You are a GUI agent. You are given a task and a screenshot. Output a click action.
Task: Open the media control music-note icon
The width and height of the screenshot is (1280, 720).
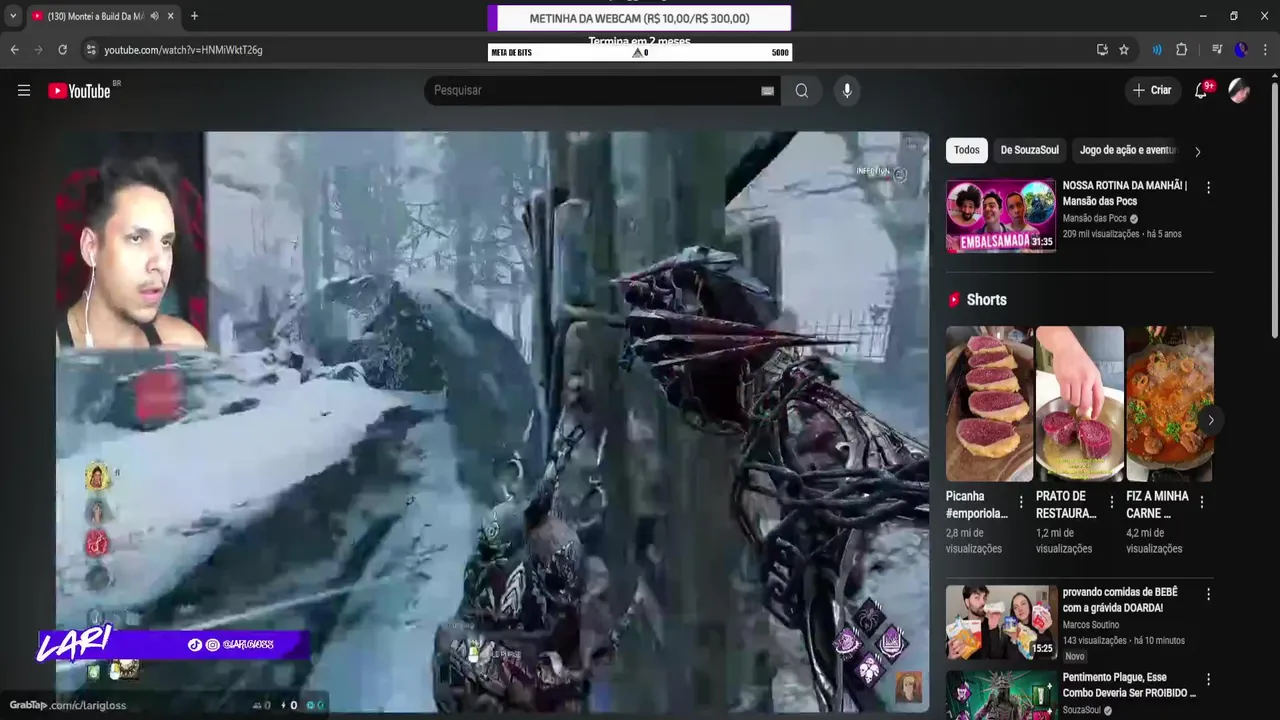point(1217,50)
